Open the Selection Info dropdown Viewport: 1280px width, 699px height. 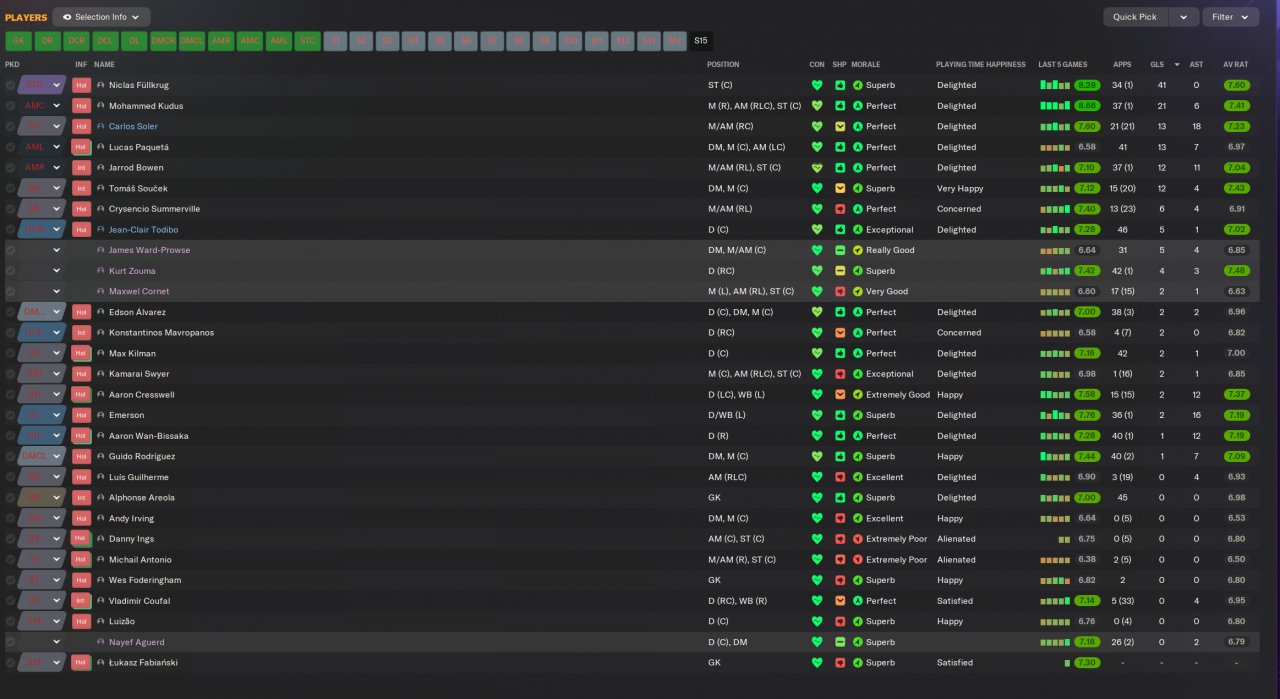pyautogui.click(x=101, y=17)
